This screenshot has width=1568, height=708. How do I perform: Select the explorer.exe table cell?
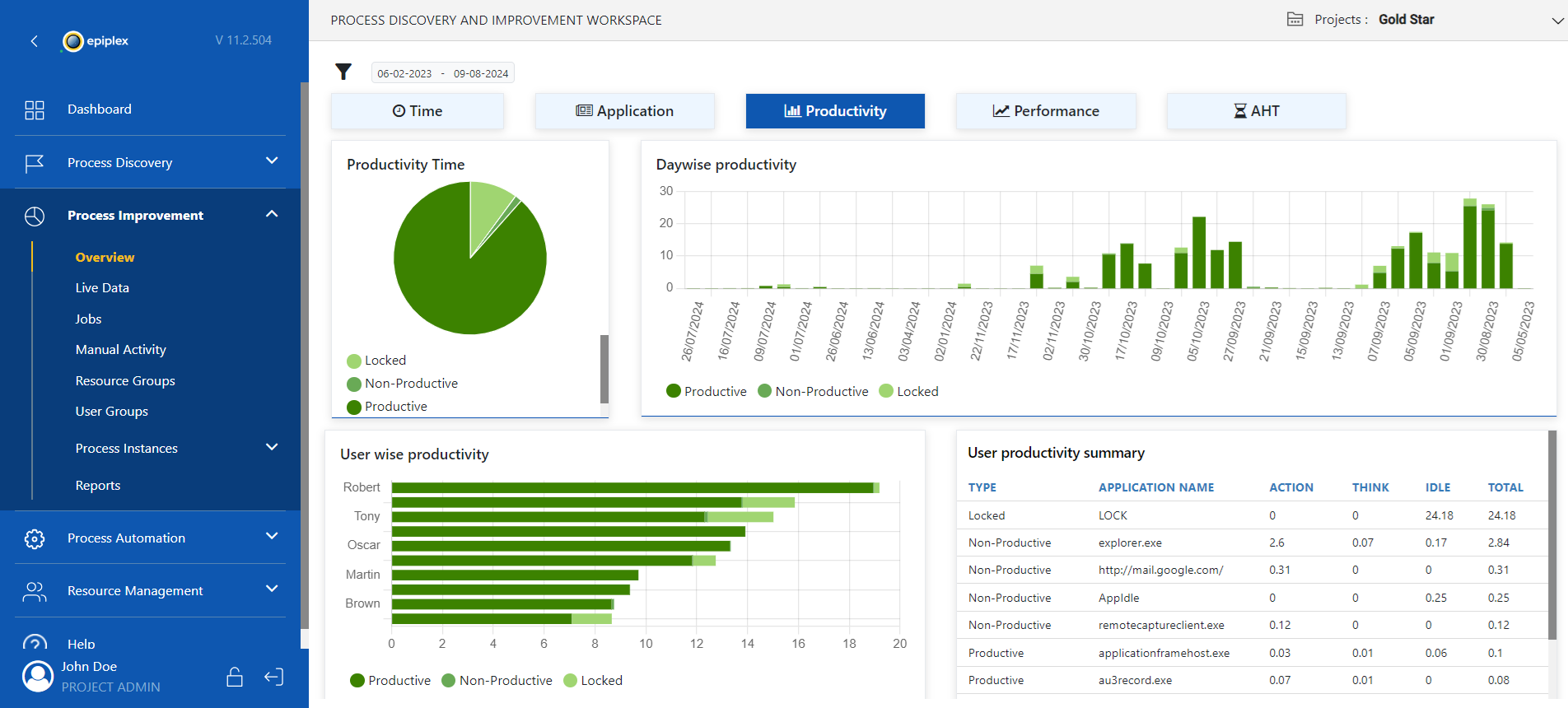[1130, 543]
